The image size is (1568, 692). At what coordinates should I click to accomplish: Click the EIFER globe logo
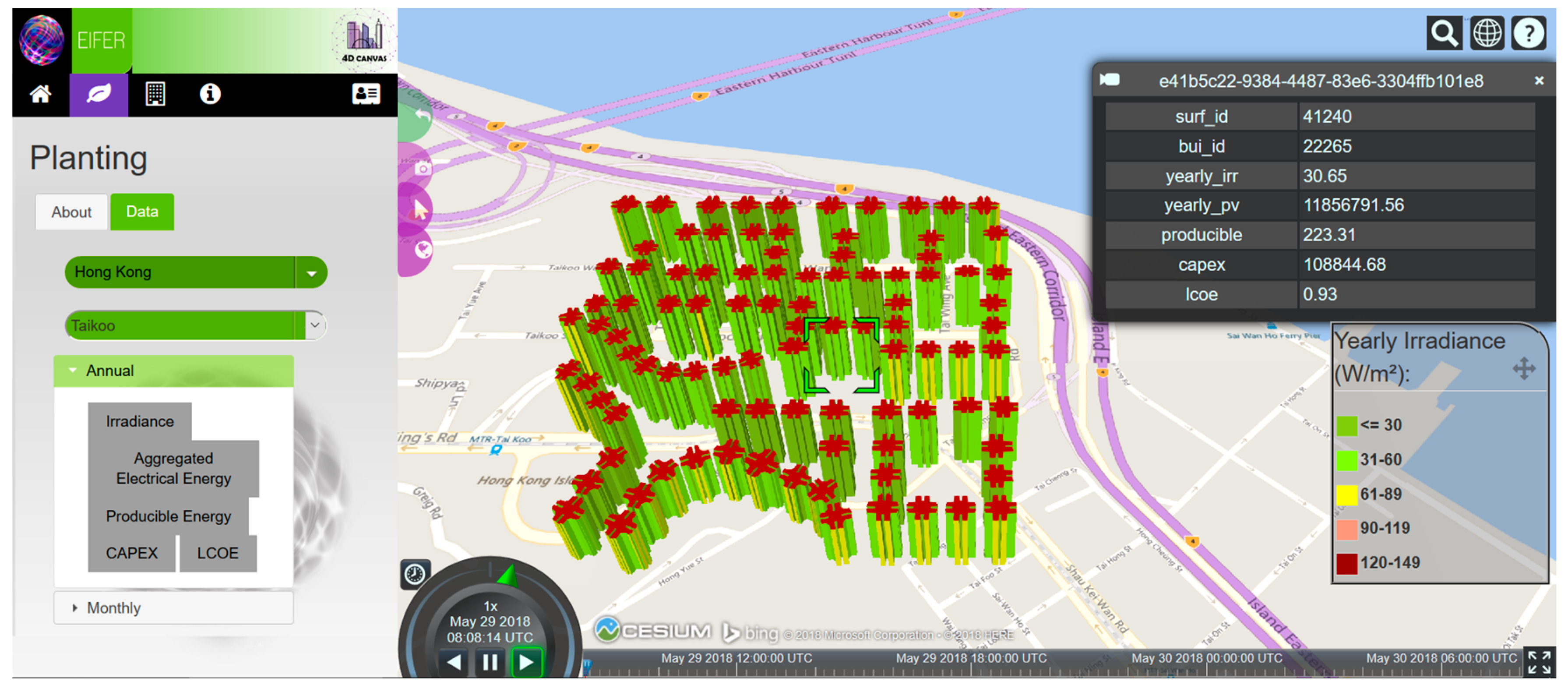click(42, 40)
